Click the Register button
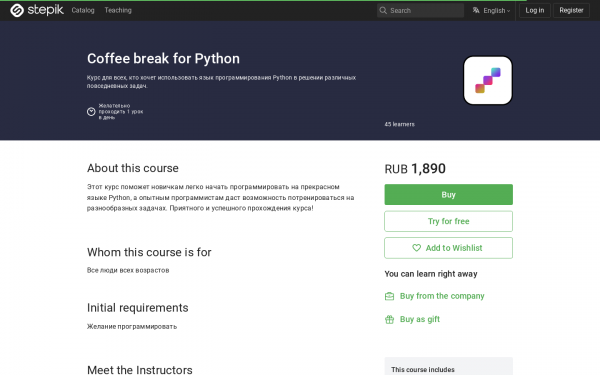Viewport: 600px width, 375px height. pyautogui.click(x=571, y=10)
